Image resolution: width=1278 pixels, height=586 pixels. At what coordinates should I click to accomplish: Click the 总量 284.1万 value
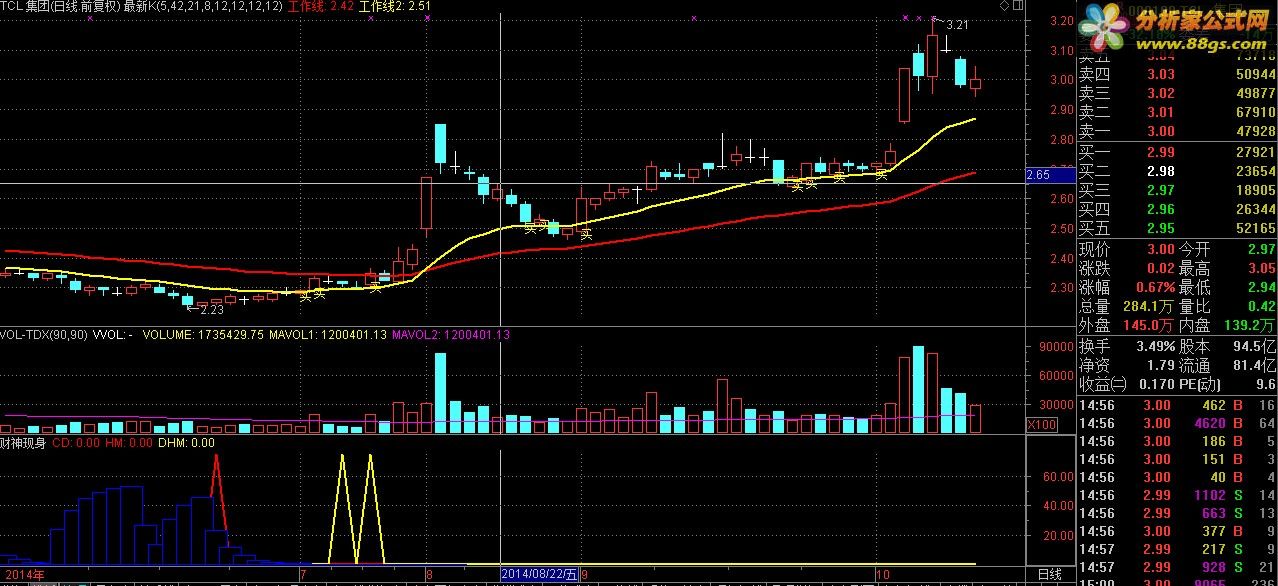(x=1148, y=306)
